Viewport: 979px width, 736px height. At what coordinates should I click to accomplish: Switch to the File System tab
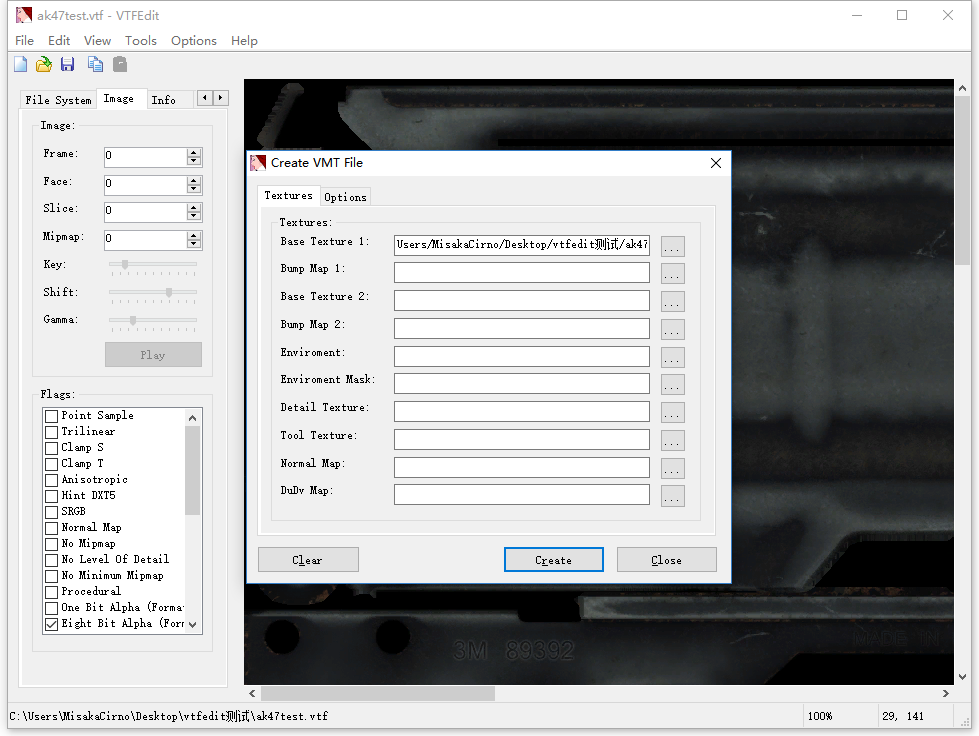[x=58, y=100]
